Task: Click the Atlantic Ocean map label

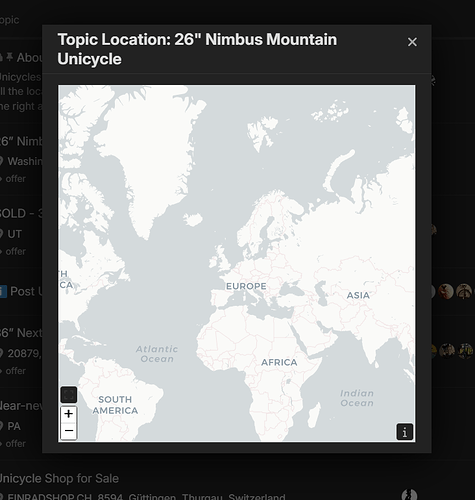Action: (157, 354)
